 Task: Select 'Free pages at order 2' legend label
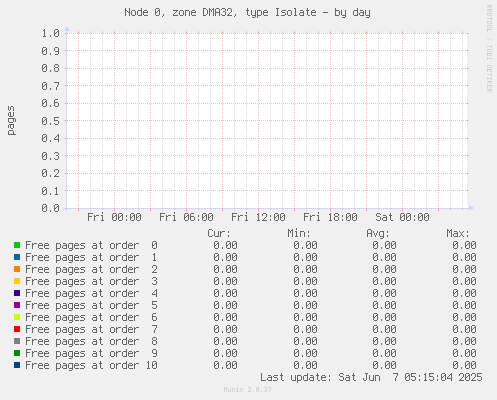[91, 270]
